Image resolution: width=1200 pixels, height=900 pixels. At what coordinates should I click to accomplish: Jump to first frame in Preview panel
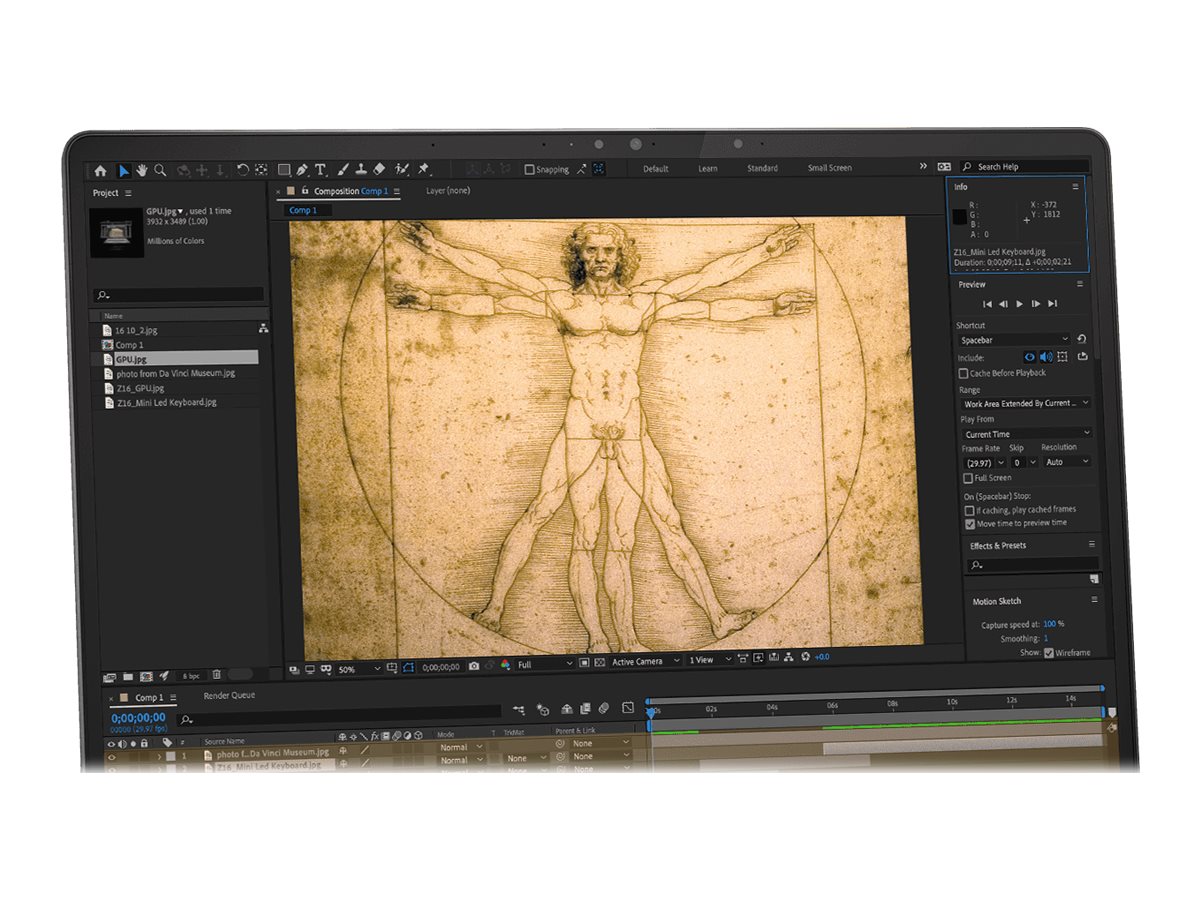tap(988, 304)
